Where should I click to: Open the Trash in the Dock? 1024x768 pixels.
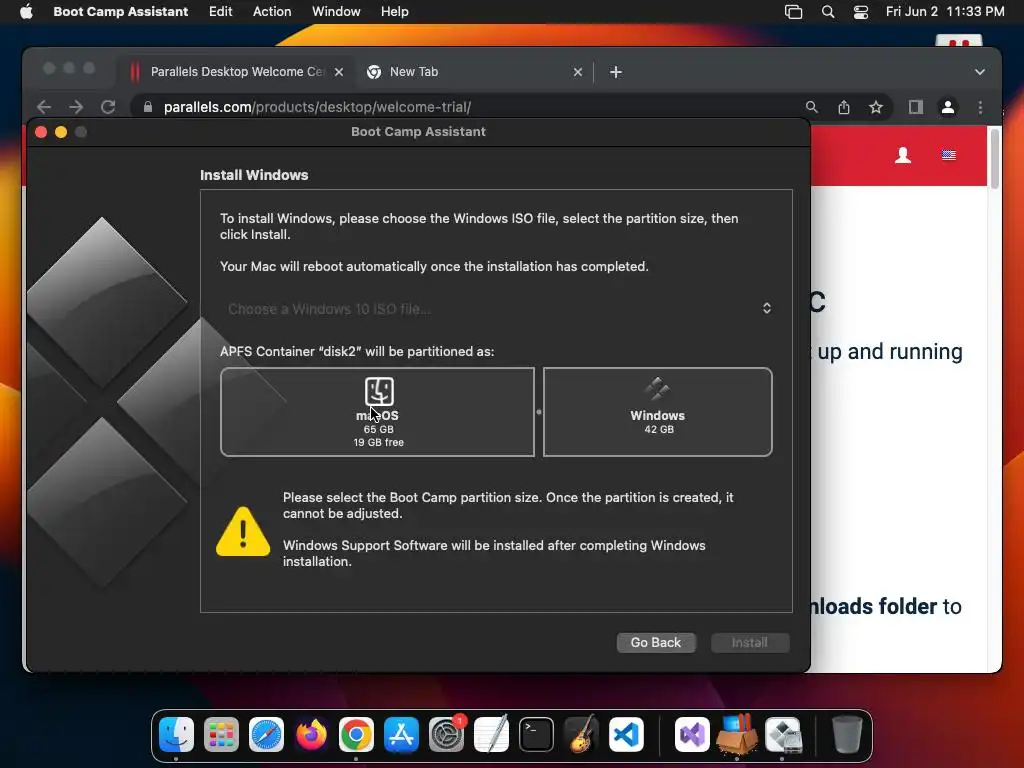(x=847, y=735)
